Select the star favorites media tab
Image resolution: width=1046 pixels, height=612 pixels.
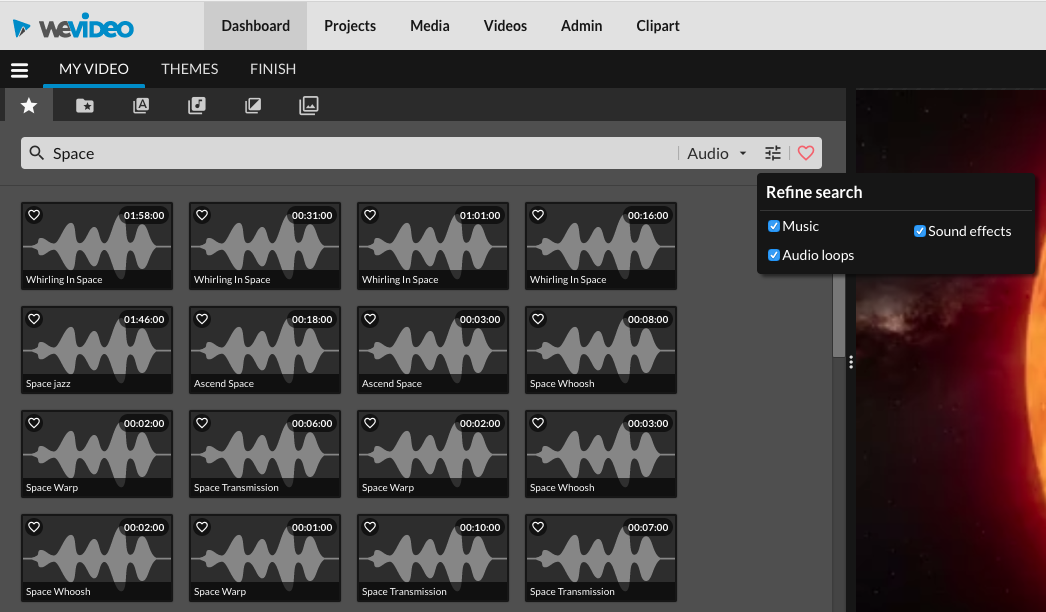point(29,105)
